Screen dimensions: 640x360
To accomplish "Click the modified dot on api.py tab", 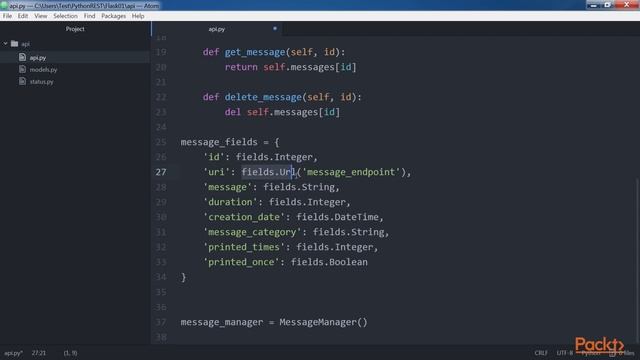I will coord(275,29).
